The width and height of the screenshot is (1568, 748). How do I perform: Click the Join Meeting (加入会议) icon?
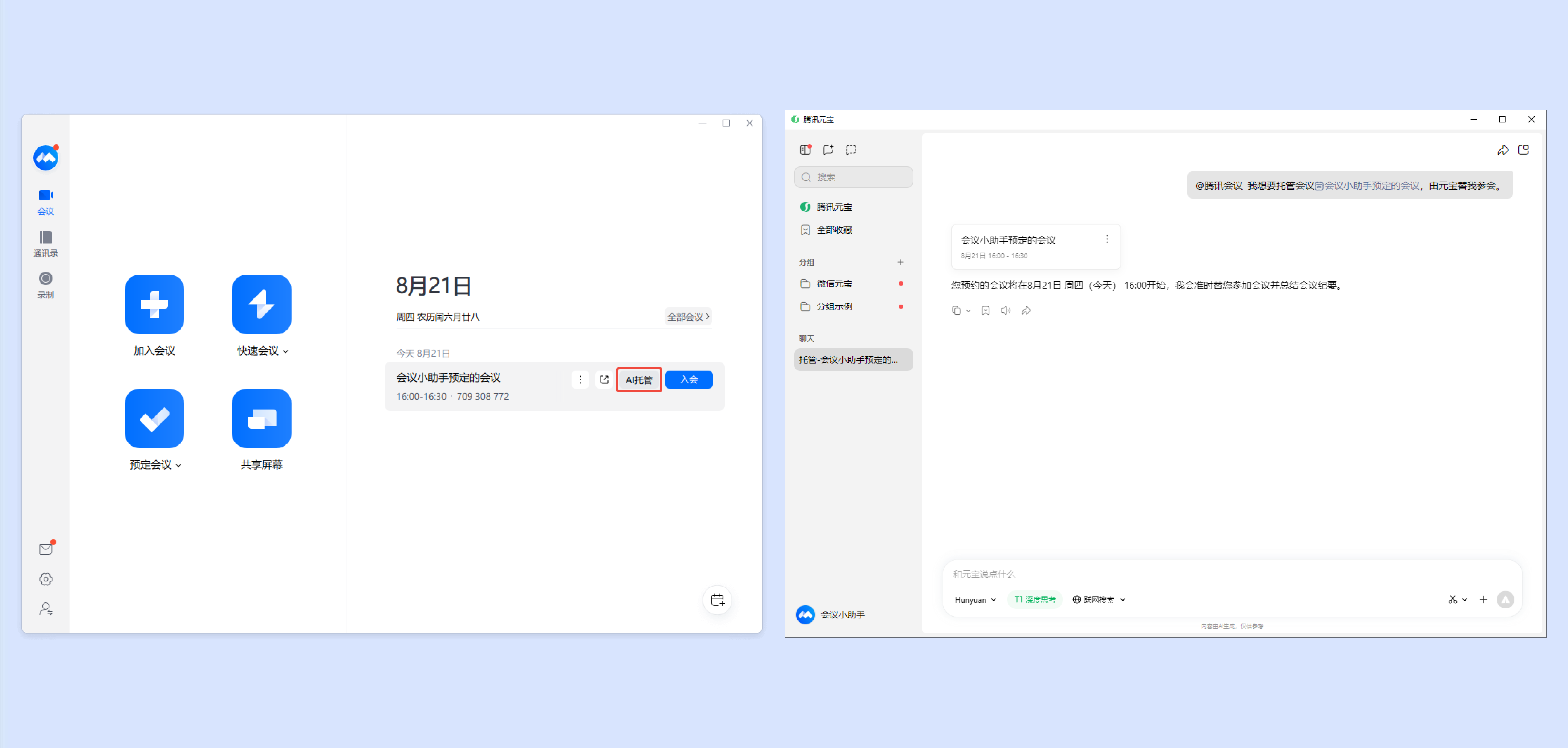click(x=154, y=304)
